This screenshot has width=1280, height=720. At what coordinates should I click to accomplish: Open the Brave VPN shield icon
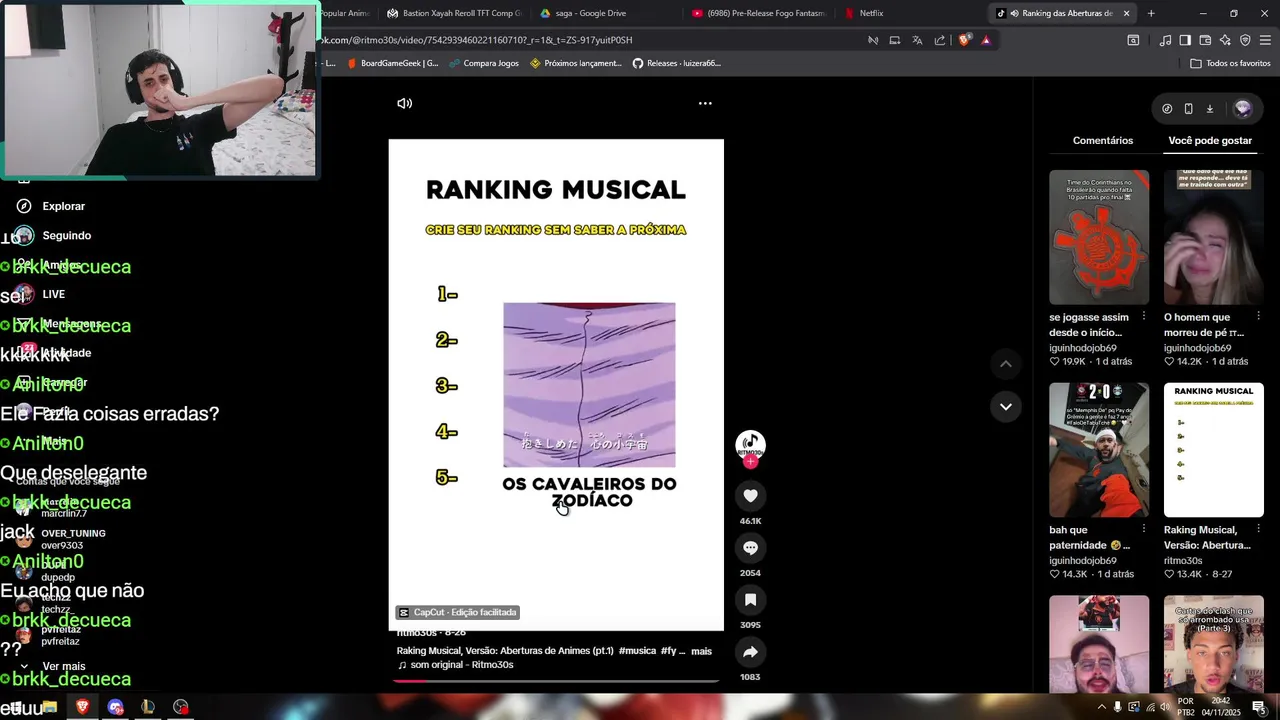coord(1245,40)
